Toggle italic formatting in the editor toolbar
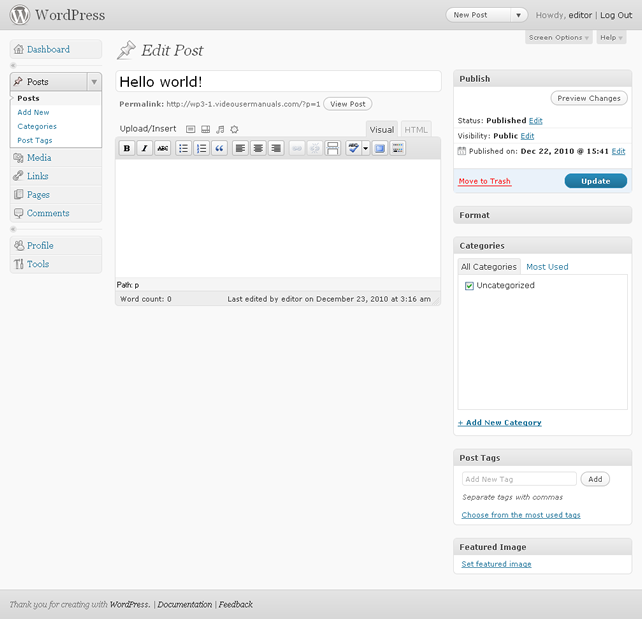Image resolution: width=642 pixels, height=619 pixels. pyautogui.click(x=145, y=148)
